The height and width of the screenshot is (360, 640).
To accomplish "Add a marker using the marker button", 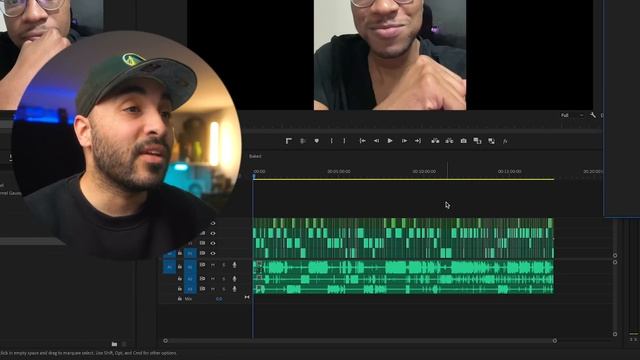I will [x=317, y=141].
